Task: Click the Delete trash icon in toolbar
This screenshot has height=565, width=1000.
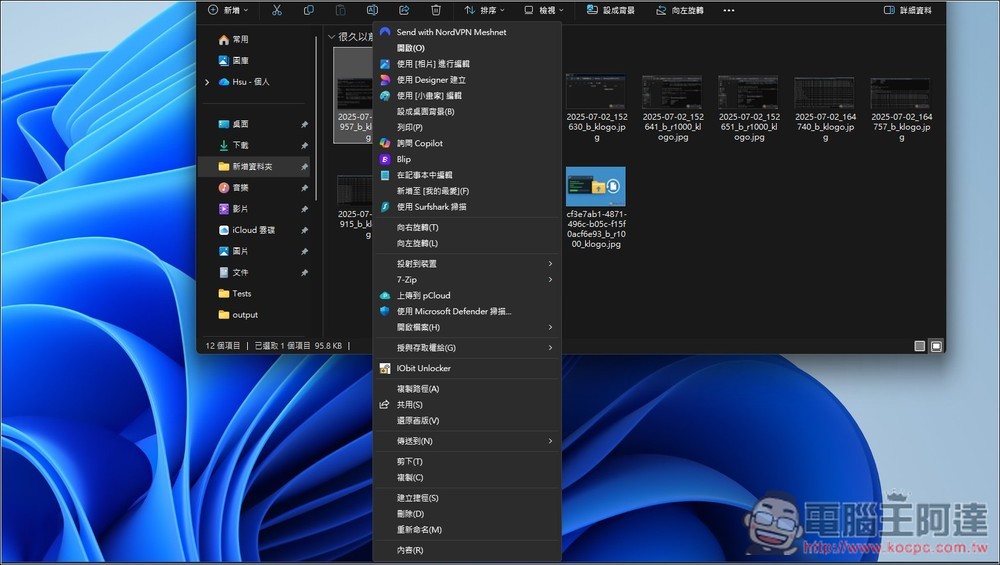Action: click(436, 10)
